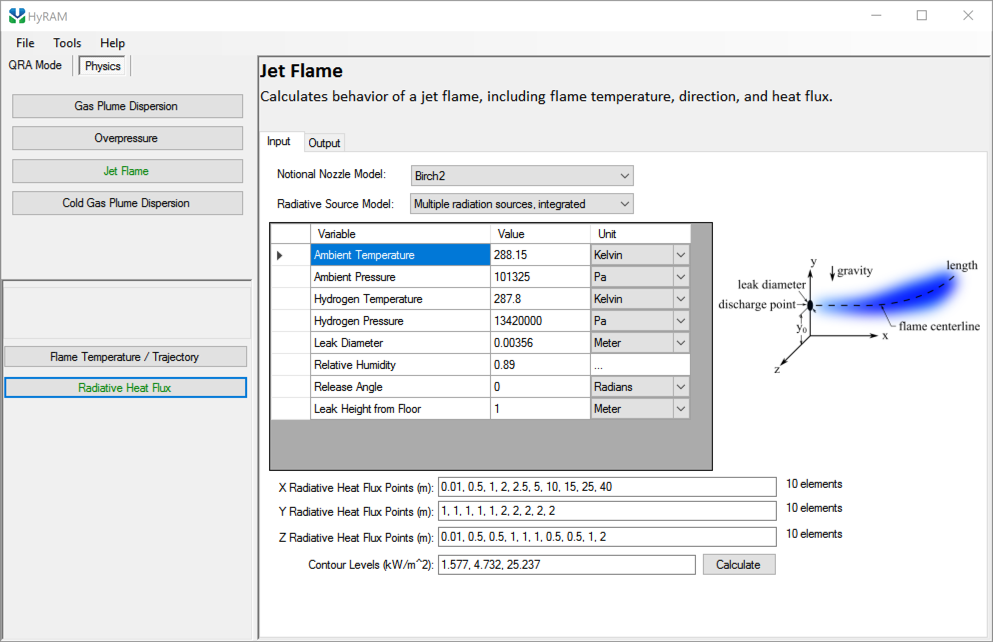Open Leak Height from Floor unit dropdown

[681, 409]
